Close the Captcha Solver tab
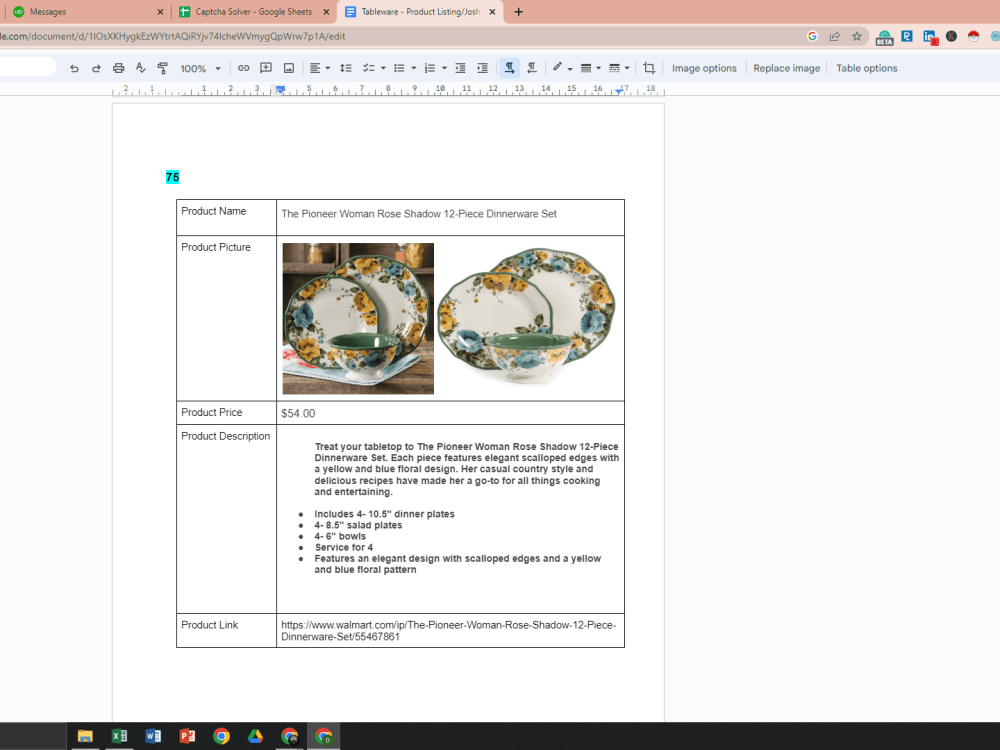 click(x=327, y=11)
